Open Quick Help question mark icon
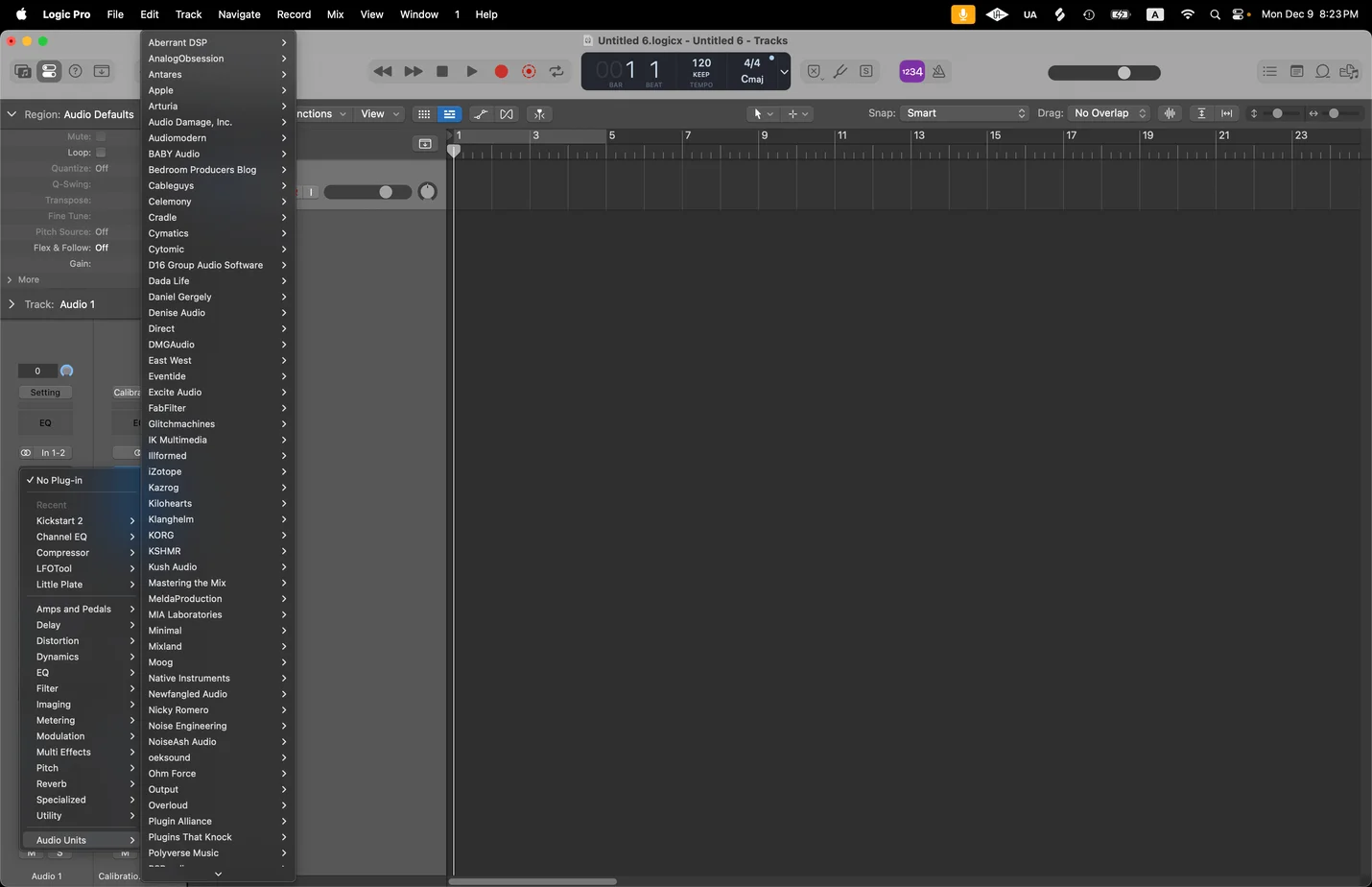1372x887 pixels. pyautogui.click(x=75, y=71)
